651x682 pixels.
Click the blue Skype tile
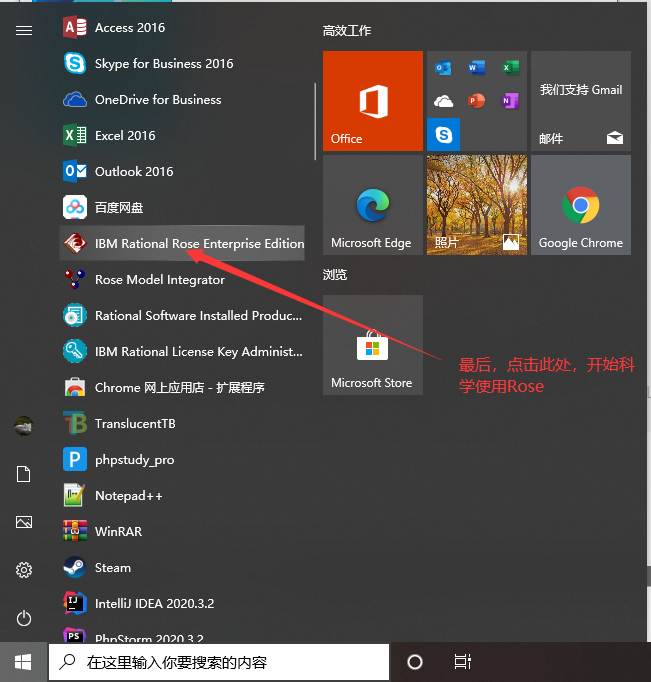tap(443, 134)
